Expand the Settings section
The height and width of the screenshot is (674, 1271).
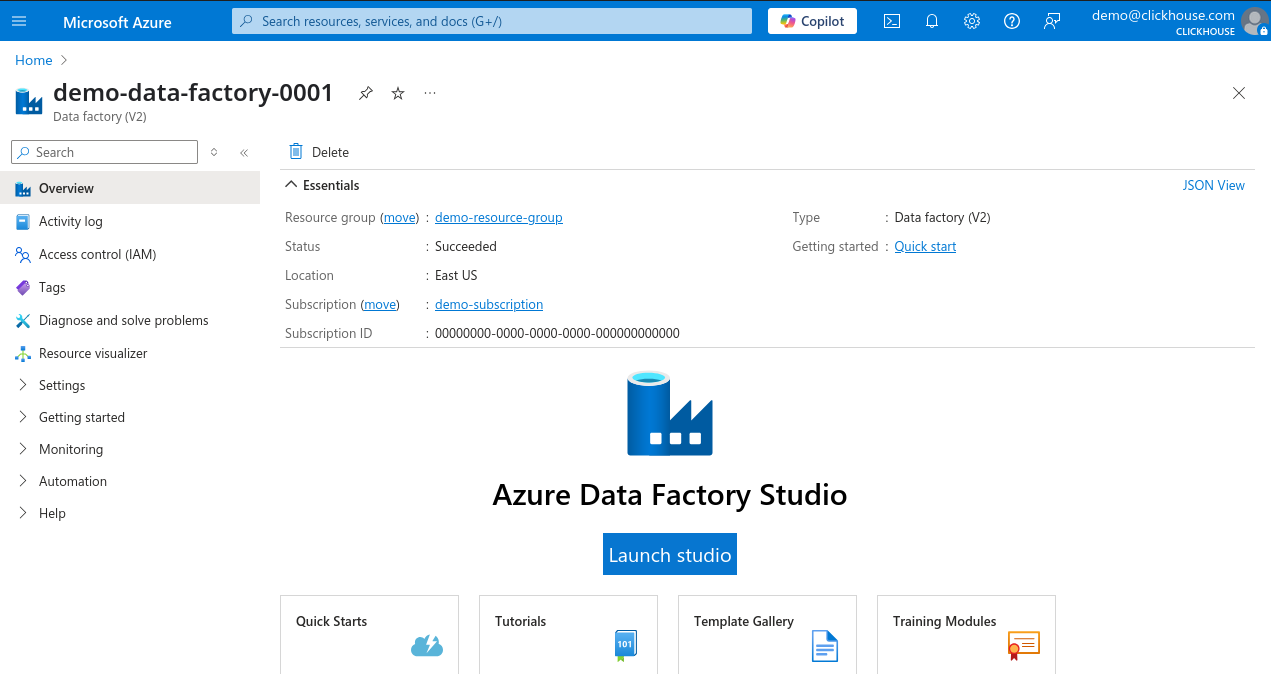pyautogui.click(x=61, y=385)
